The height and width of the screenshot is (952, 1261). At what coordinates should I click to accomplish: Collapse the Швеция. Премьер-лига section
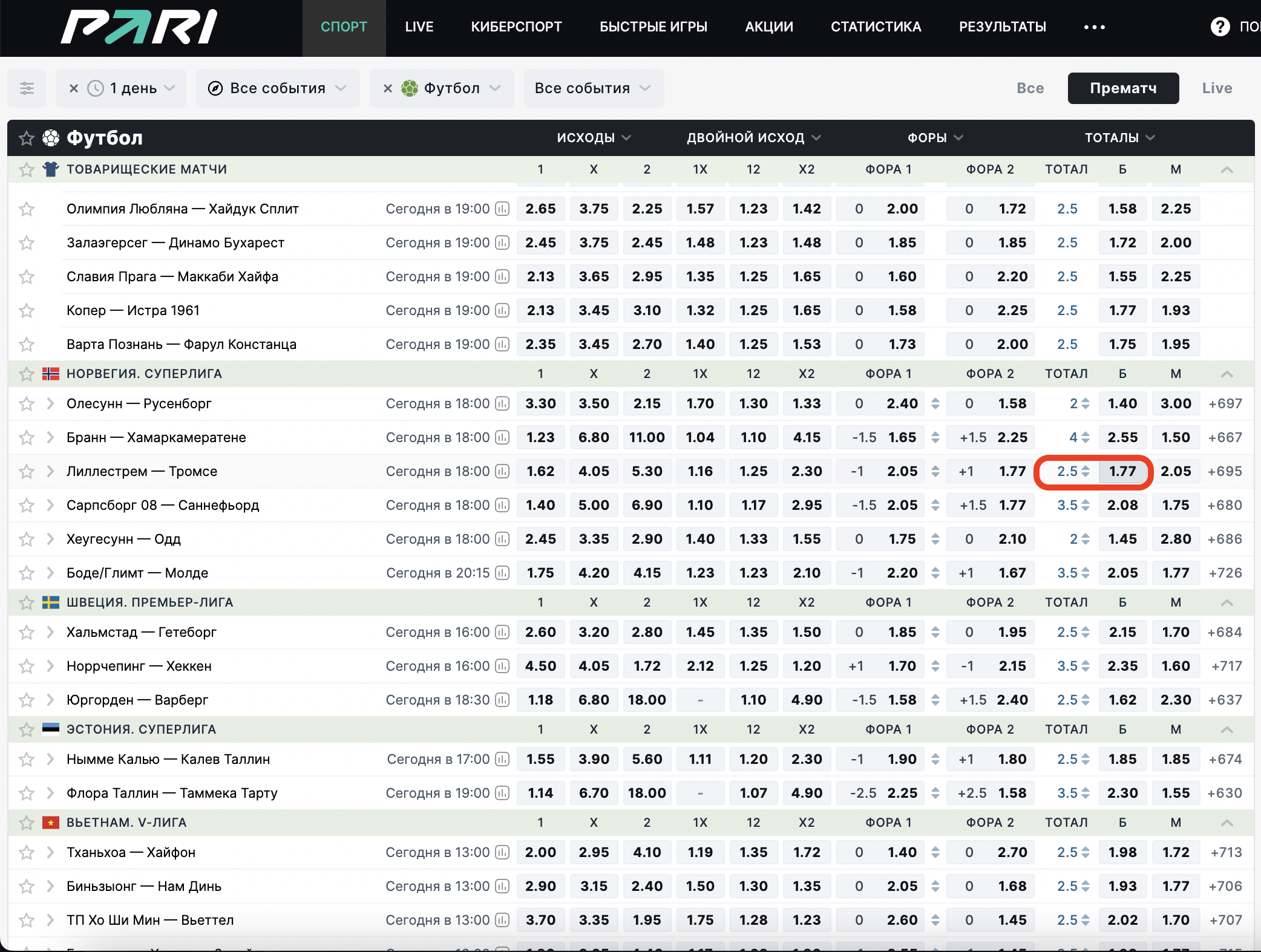click(1227, 602)
